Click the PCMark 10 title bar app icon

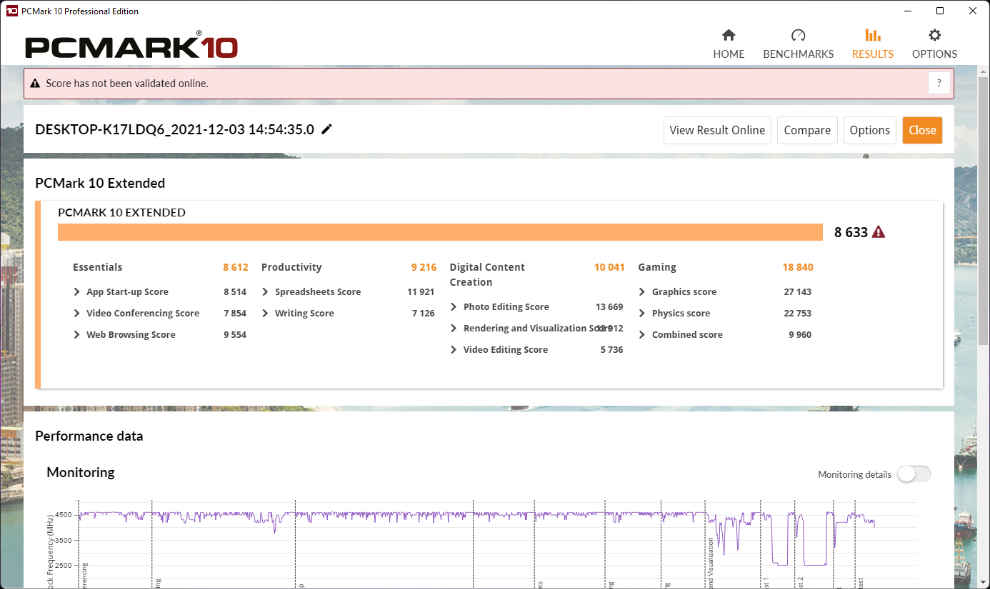[x=11, y=11]
